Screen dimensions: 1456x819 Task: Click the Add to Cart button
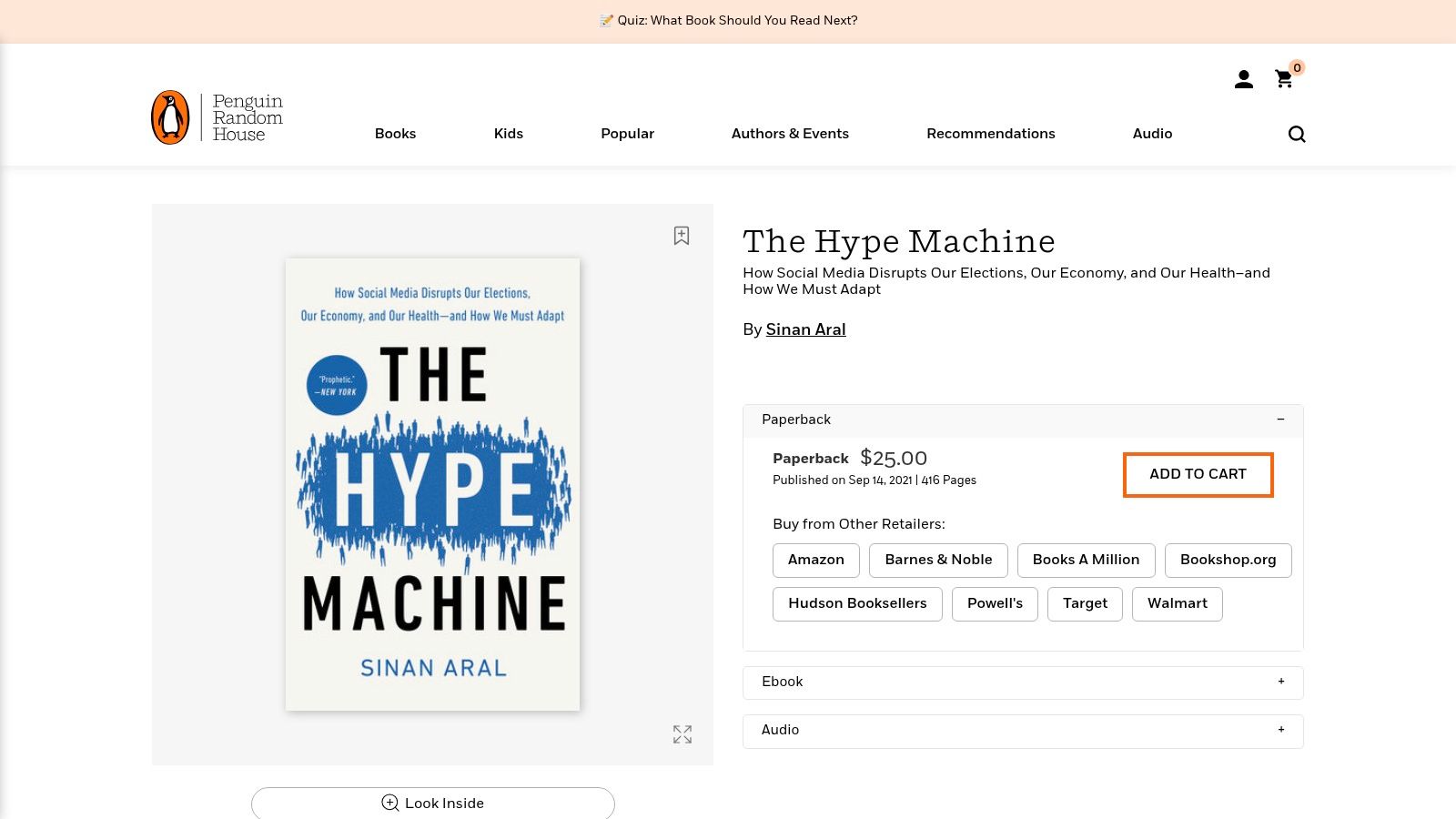click(1198, 474)
